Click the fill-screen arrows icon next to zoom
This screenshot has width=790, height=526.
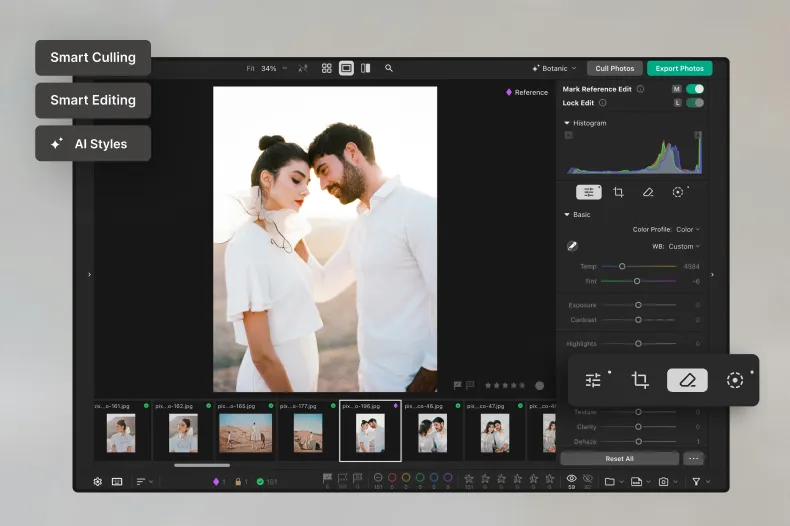point(302,68)
